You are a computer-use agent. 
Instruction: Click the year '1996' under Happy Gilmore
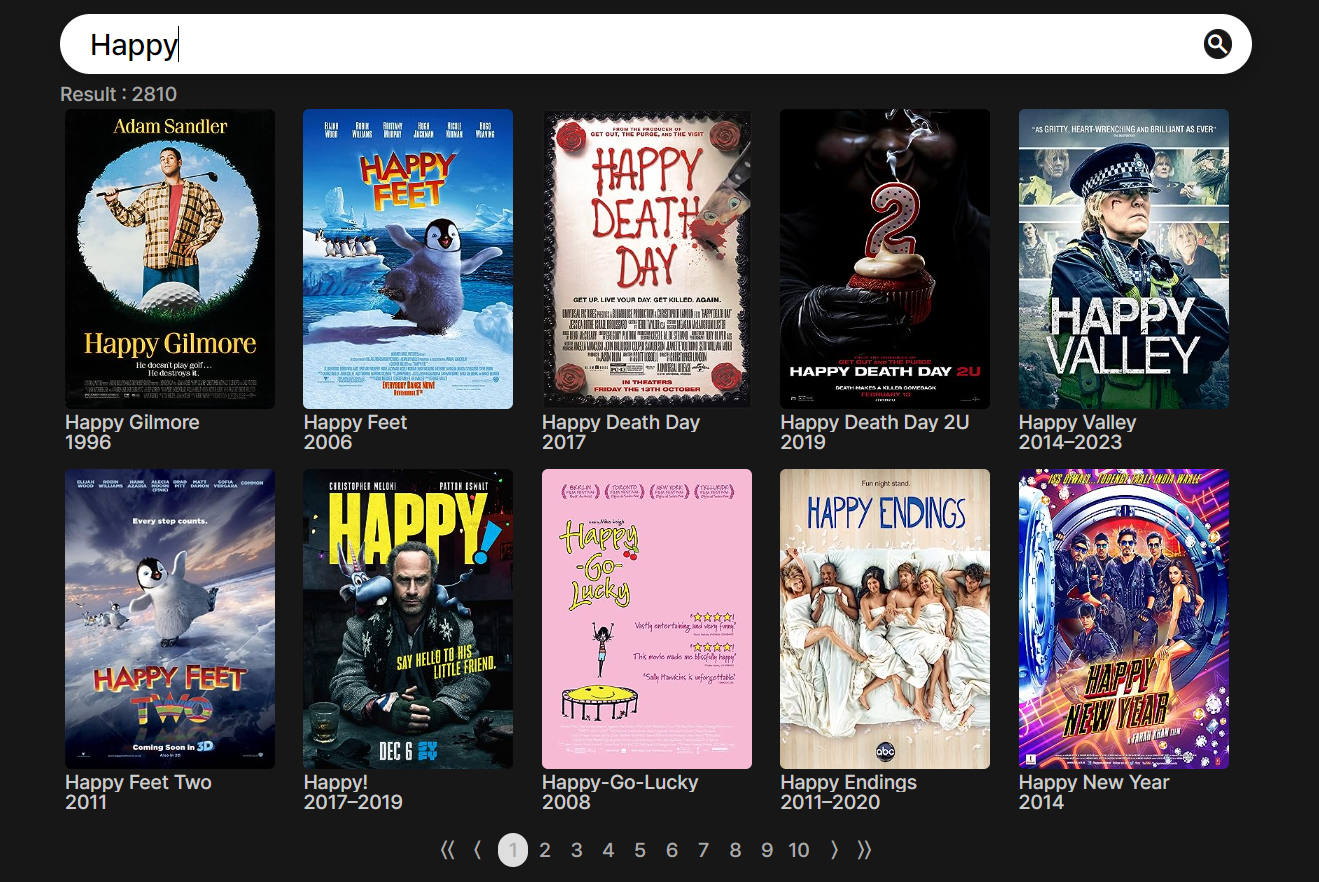pos(88,442)
